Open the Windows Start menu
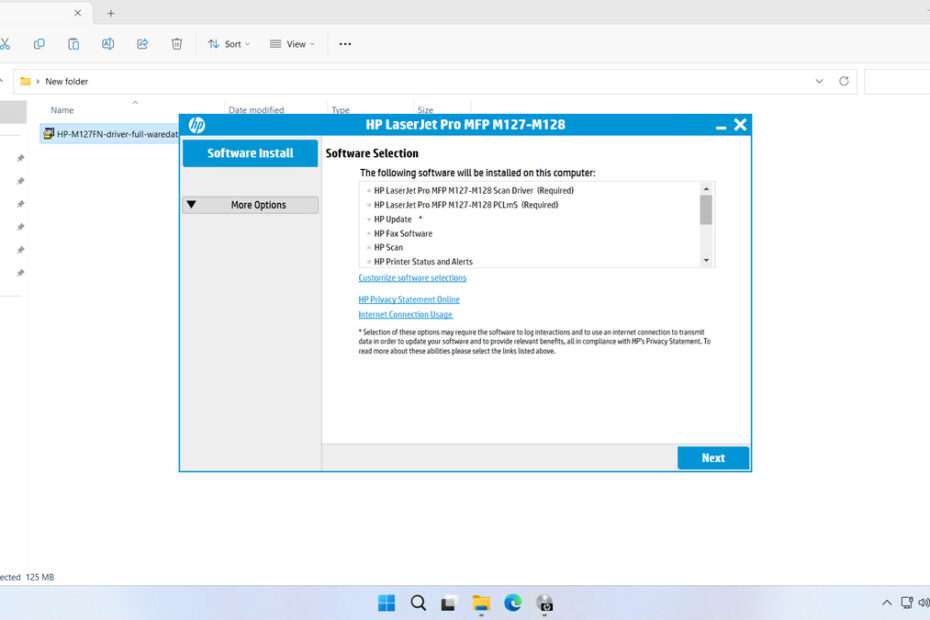This screenshot has height=620, width=930. 386,602
